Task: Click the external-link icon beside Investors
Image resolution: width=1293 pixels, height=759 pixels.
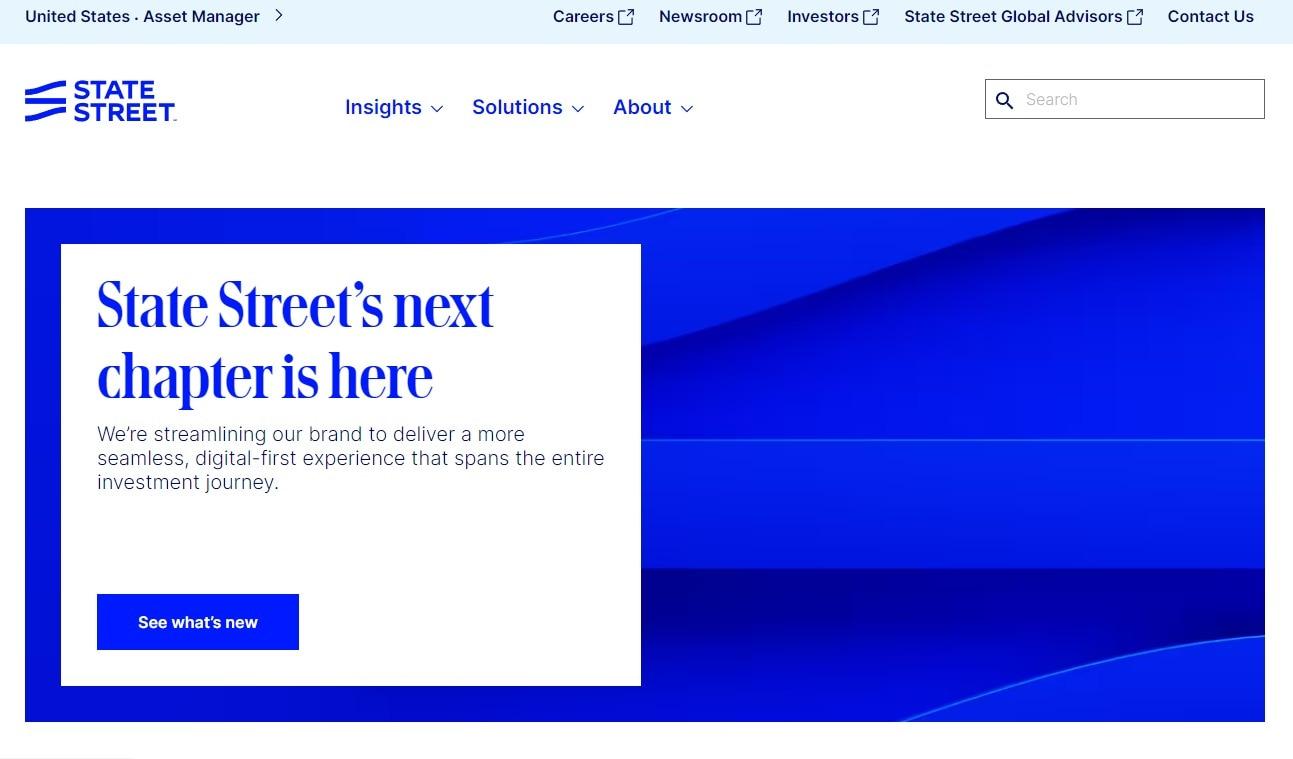Action: coord(871,17)
